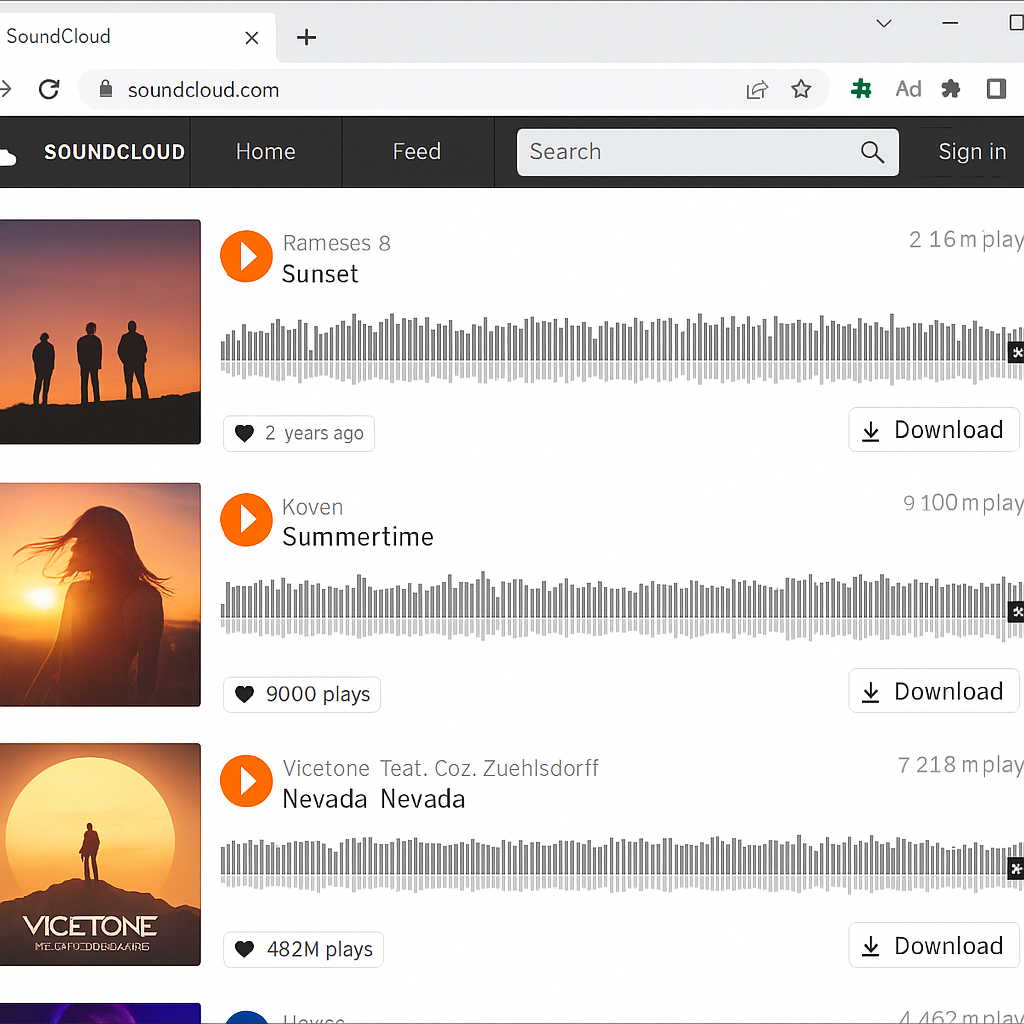
Task: Open the browser extensions puzzle icon
Action: coord(950,89)
